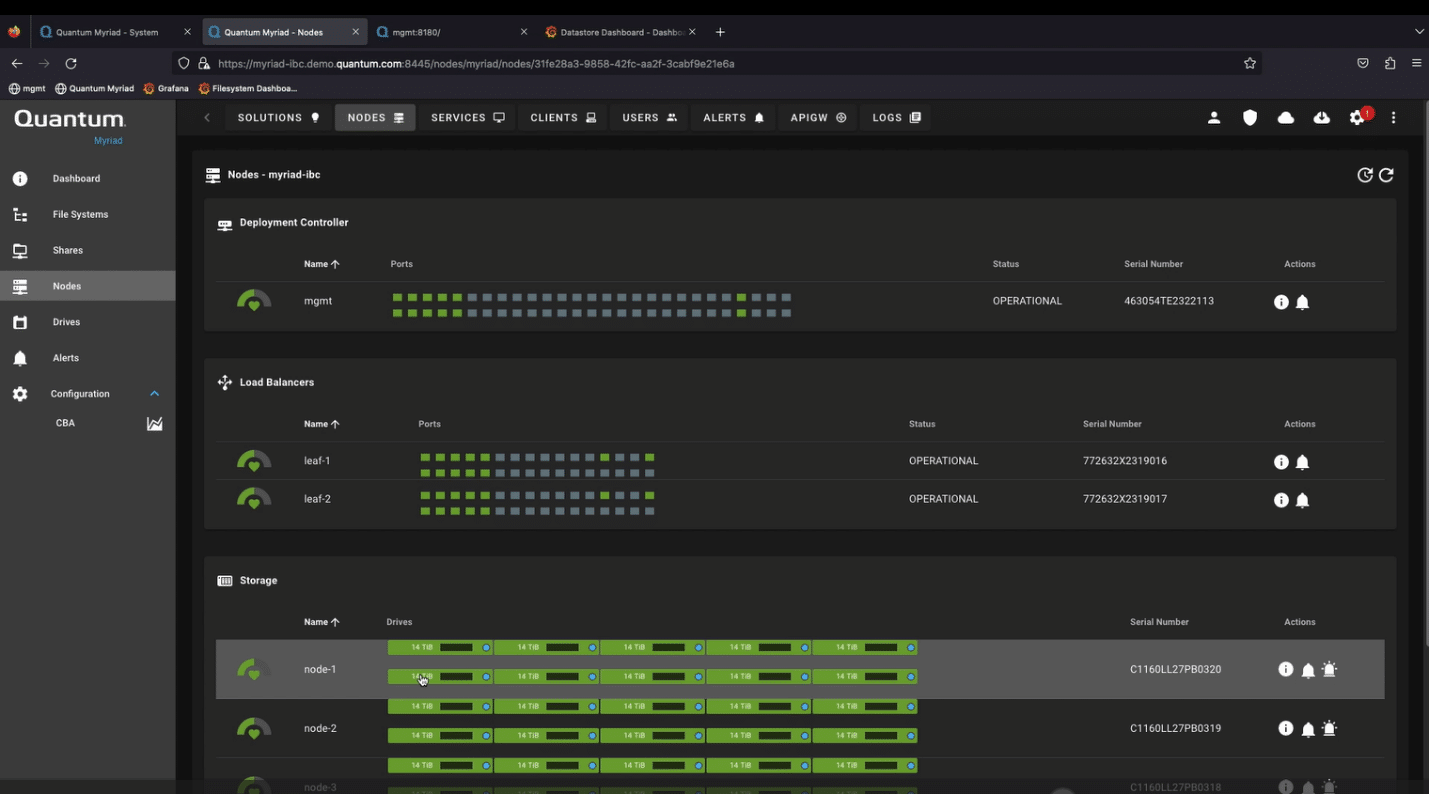Image resolution: width=1429 pixels, height=794 pixels.
Task: Click the user account icon in header
Action: point(1214,118)
